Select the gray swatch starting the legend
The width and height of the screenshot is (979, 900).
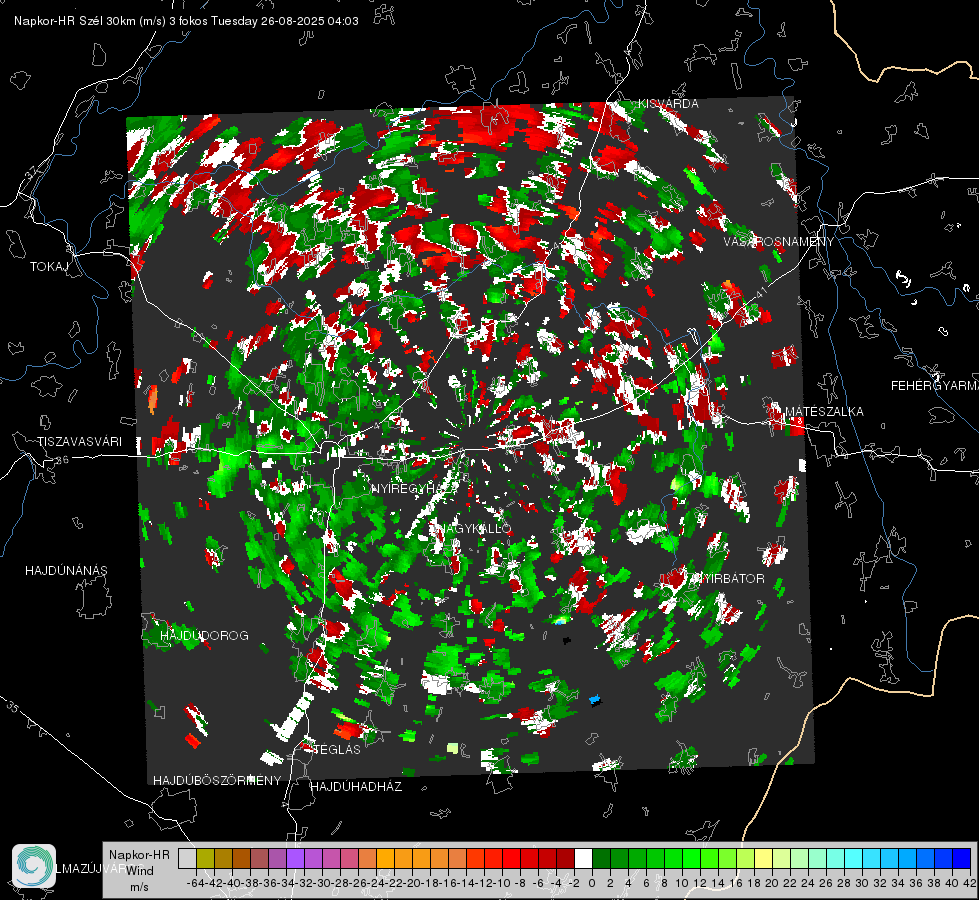[x=187, y=859]
